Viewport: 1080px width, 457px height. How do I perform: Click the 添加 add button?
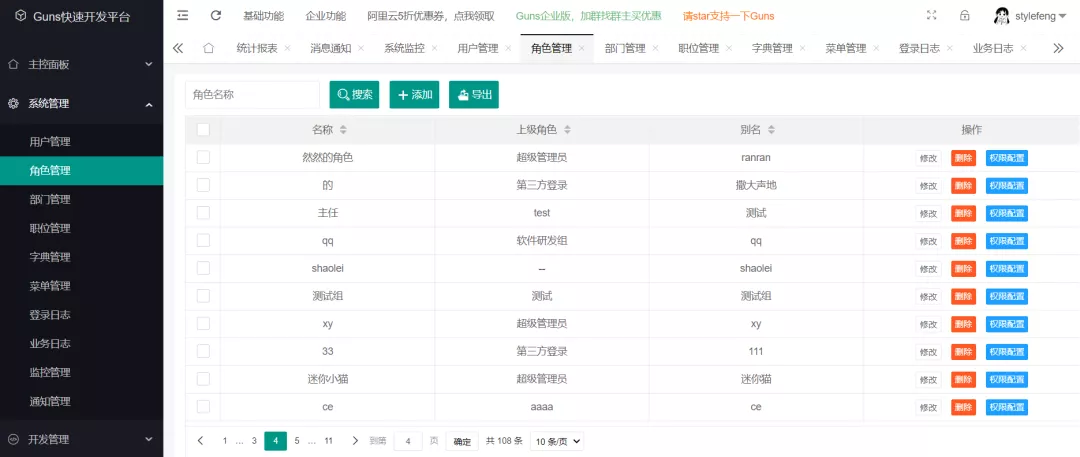tap(414, 94)
